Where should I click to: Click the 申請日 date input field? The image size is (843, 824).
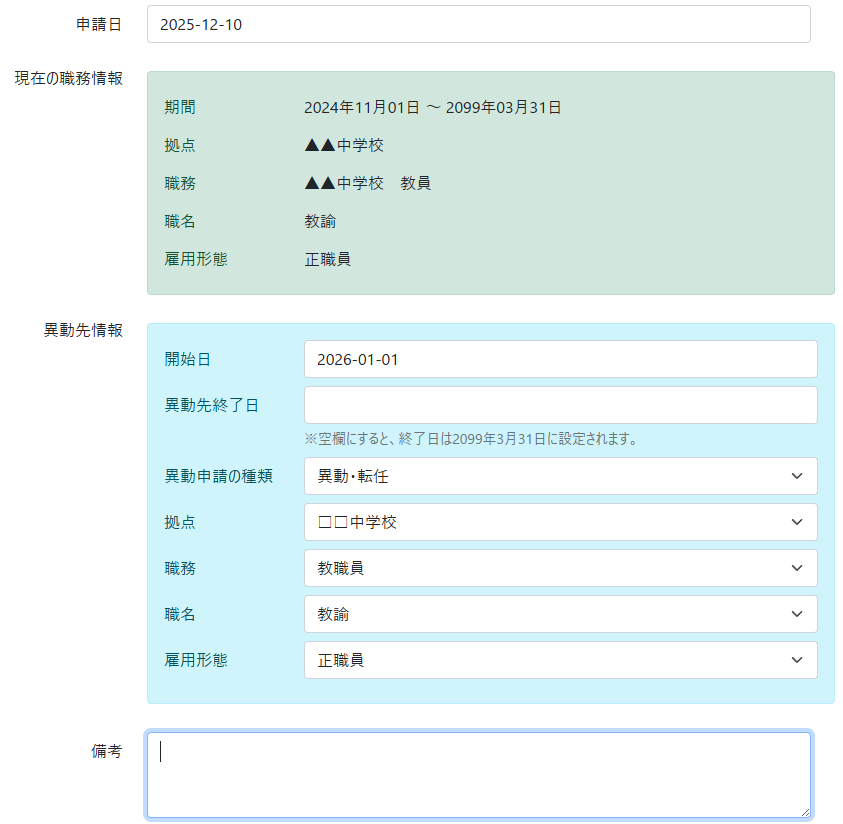tap(478, 24)
